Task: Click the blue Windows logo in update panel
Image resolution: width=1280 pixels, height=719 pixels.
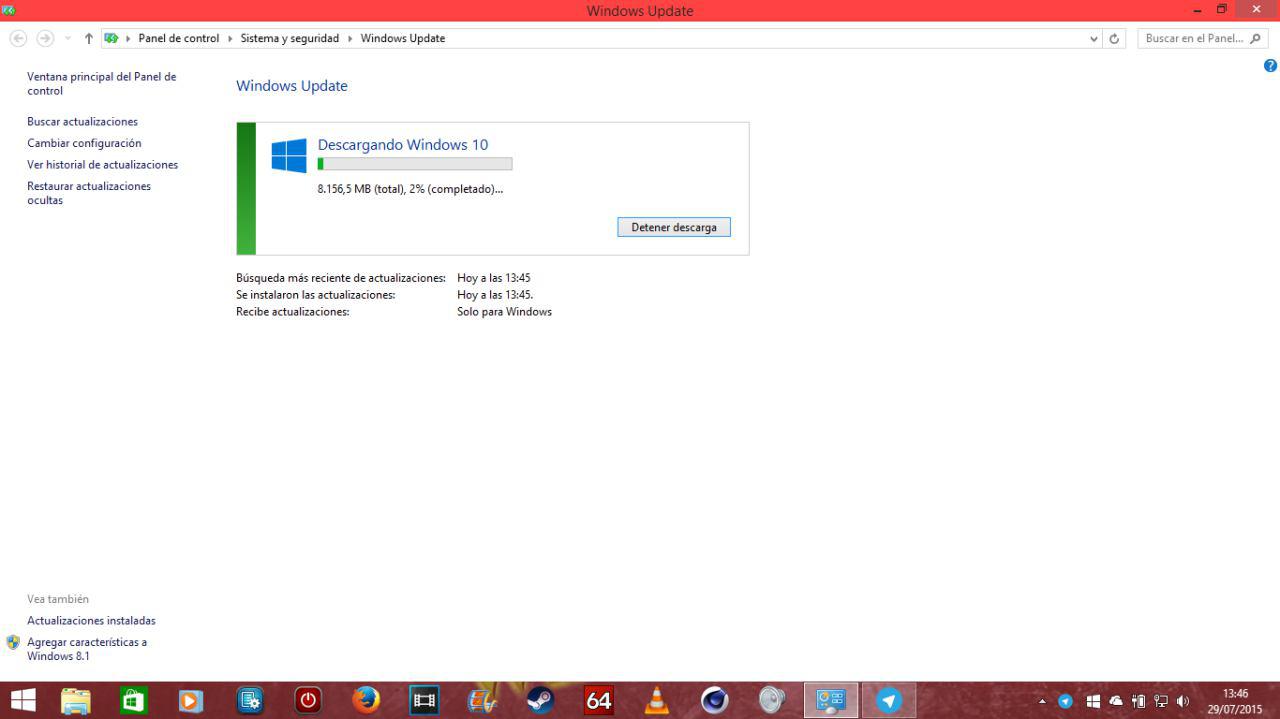Action: pos(289,156)
